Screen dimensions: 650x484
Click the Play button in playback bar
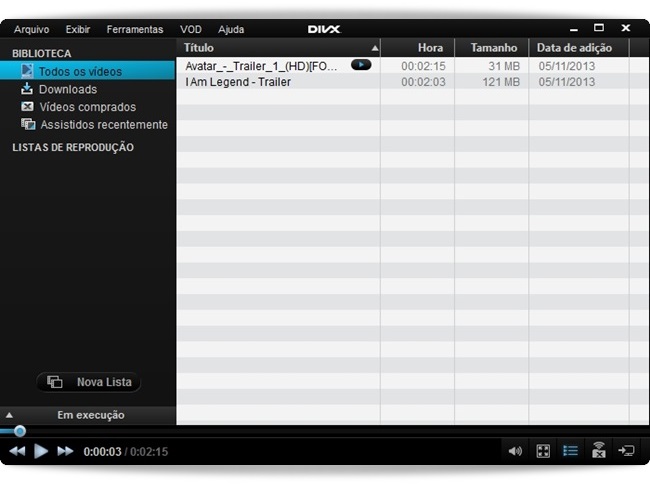(x=41, y=451)
